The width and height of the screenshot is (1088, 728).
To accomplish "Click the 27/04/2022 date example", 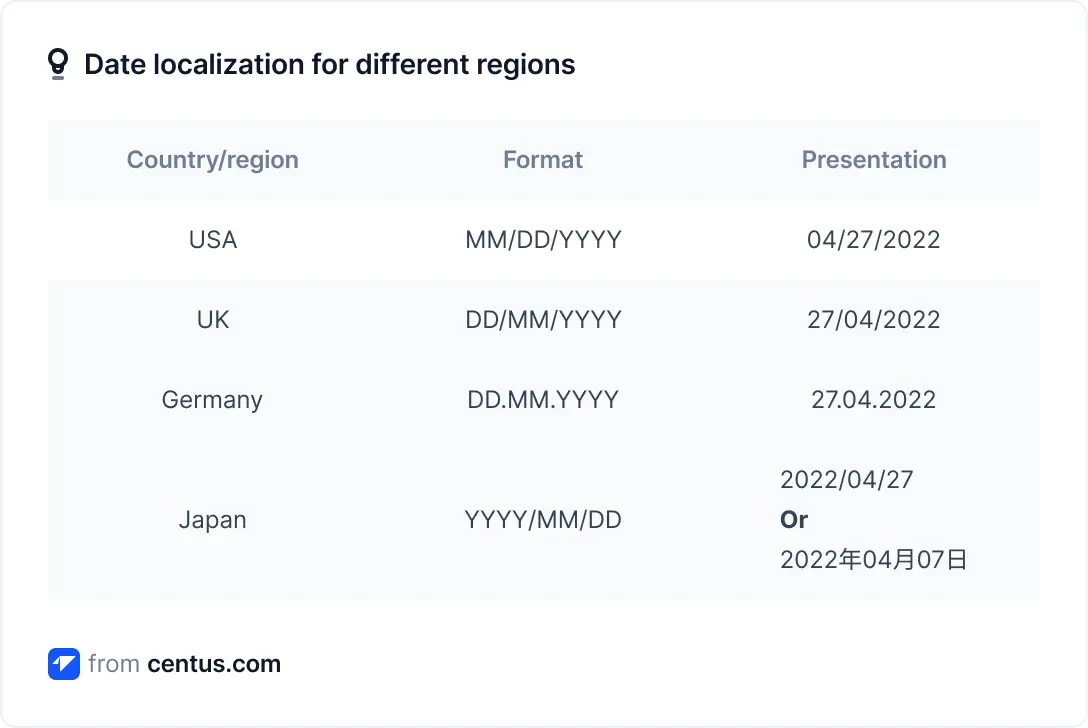I will click(x=874, y=320).
